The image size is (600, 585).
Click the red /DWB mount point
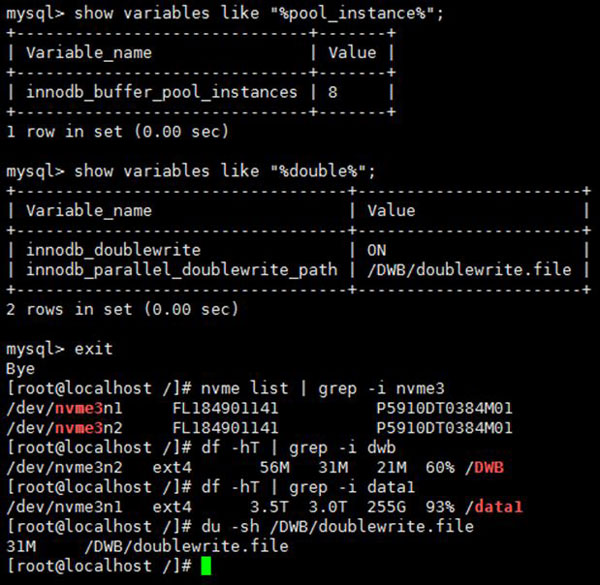[x=484, y=468]
